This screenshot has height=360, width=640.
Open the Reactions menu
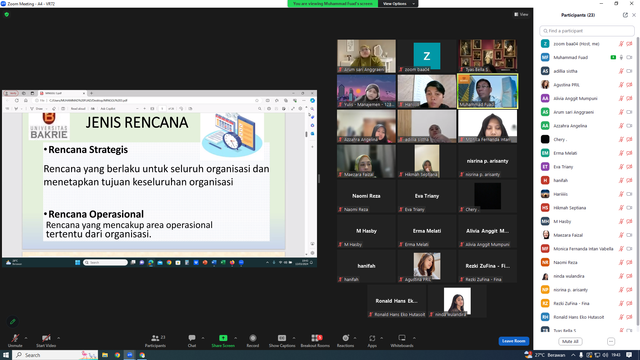click(345, 340)
